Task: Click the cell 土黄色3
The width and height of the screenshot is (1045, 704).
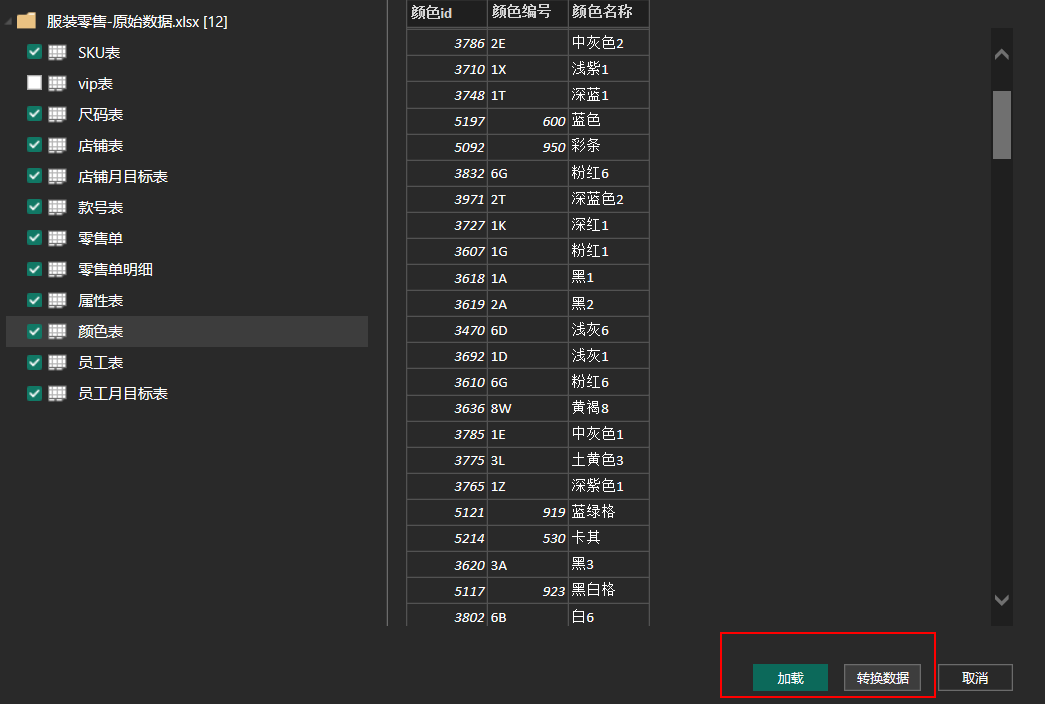Action: click(x=608, y=460)
